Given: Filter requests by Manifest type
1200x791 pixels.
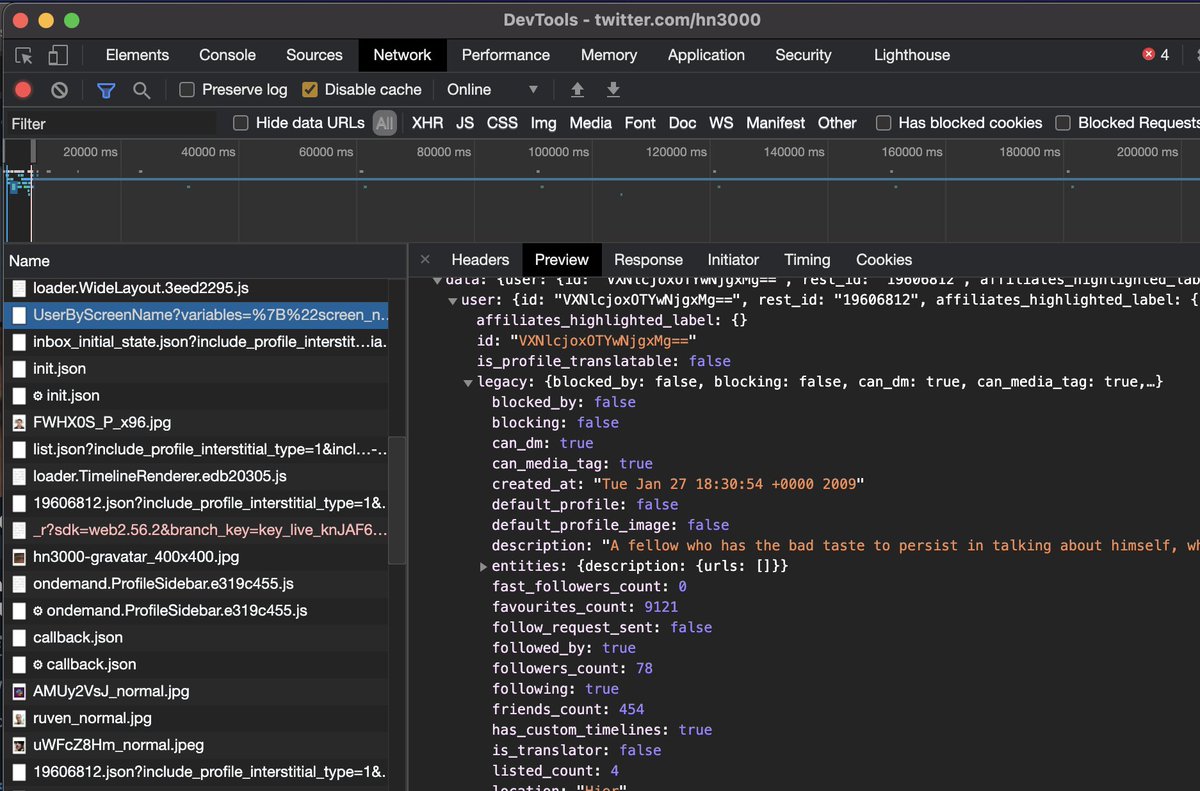Looking at the screenshot, I should [x=775, y=123].
